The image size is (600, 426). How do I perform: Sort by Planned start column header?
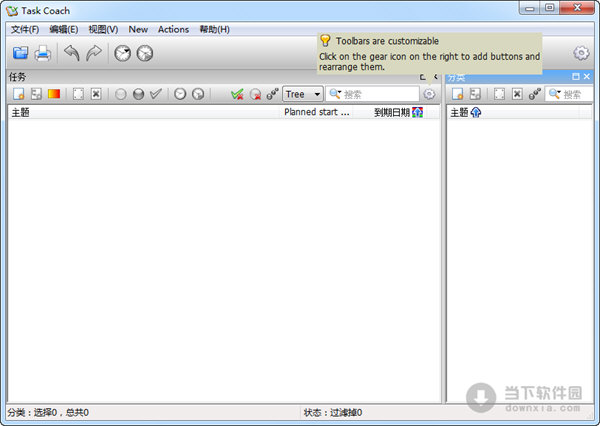(x=317, y=113)
